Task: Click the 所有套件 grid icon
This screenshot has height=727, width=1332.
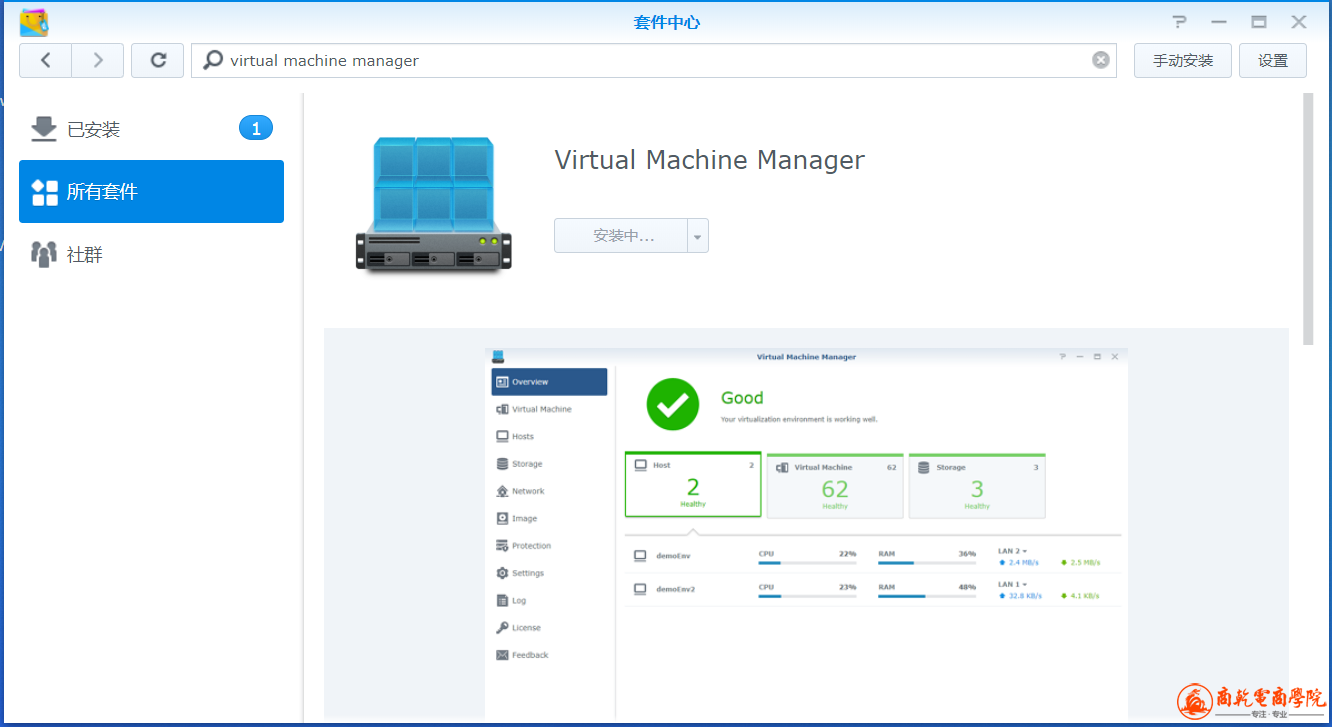Action: click(45, 192)
